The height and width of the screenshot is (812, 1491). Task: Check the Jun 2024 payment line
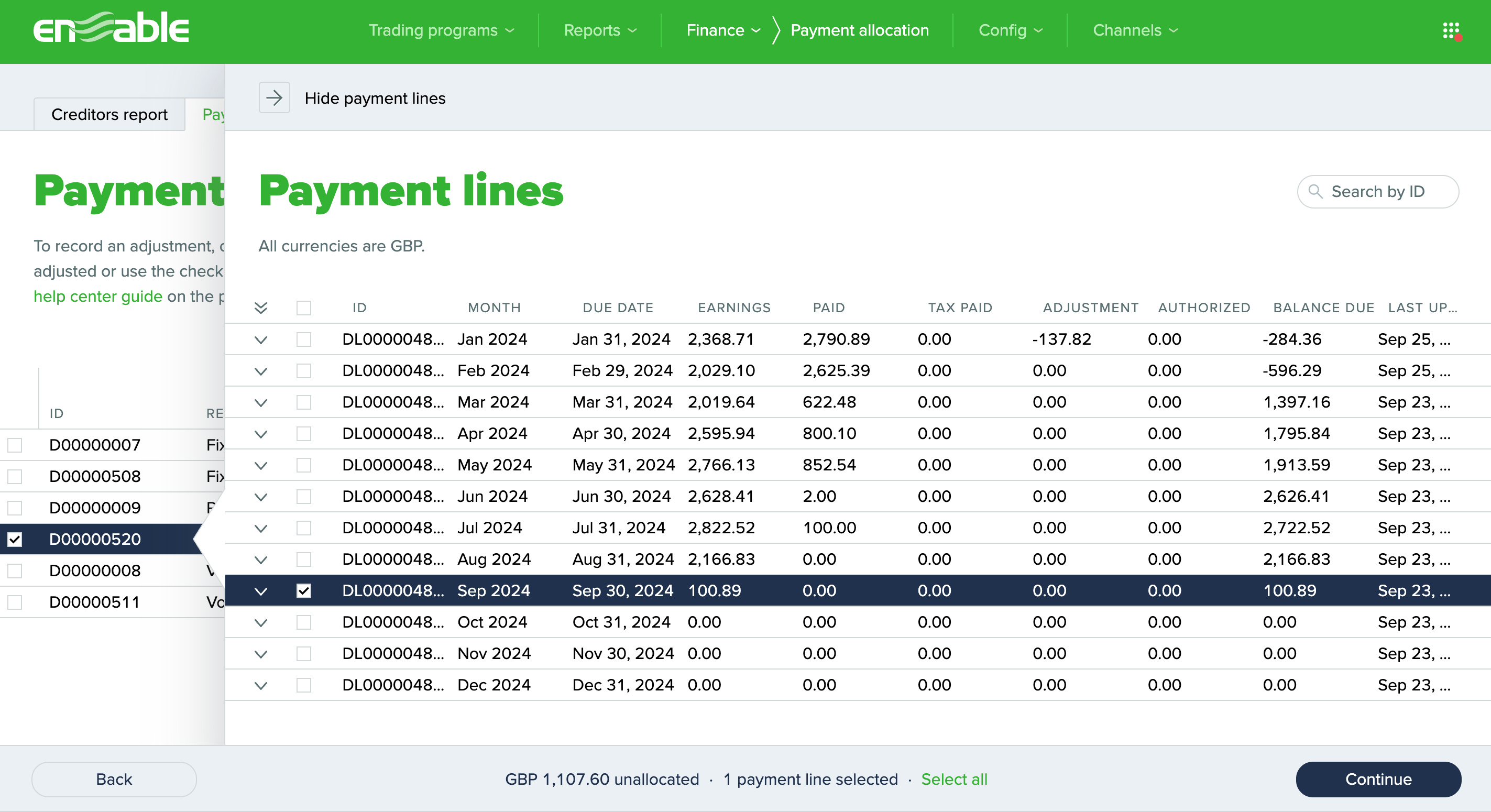(x=304, y=497)
